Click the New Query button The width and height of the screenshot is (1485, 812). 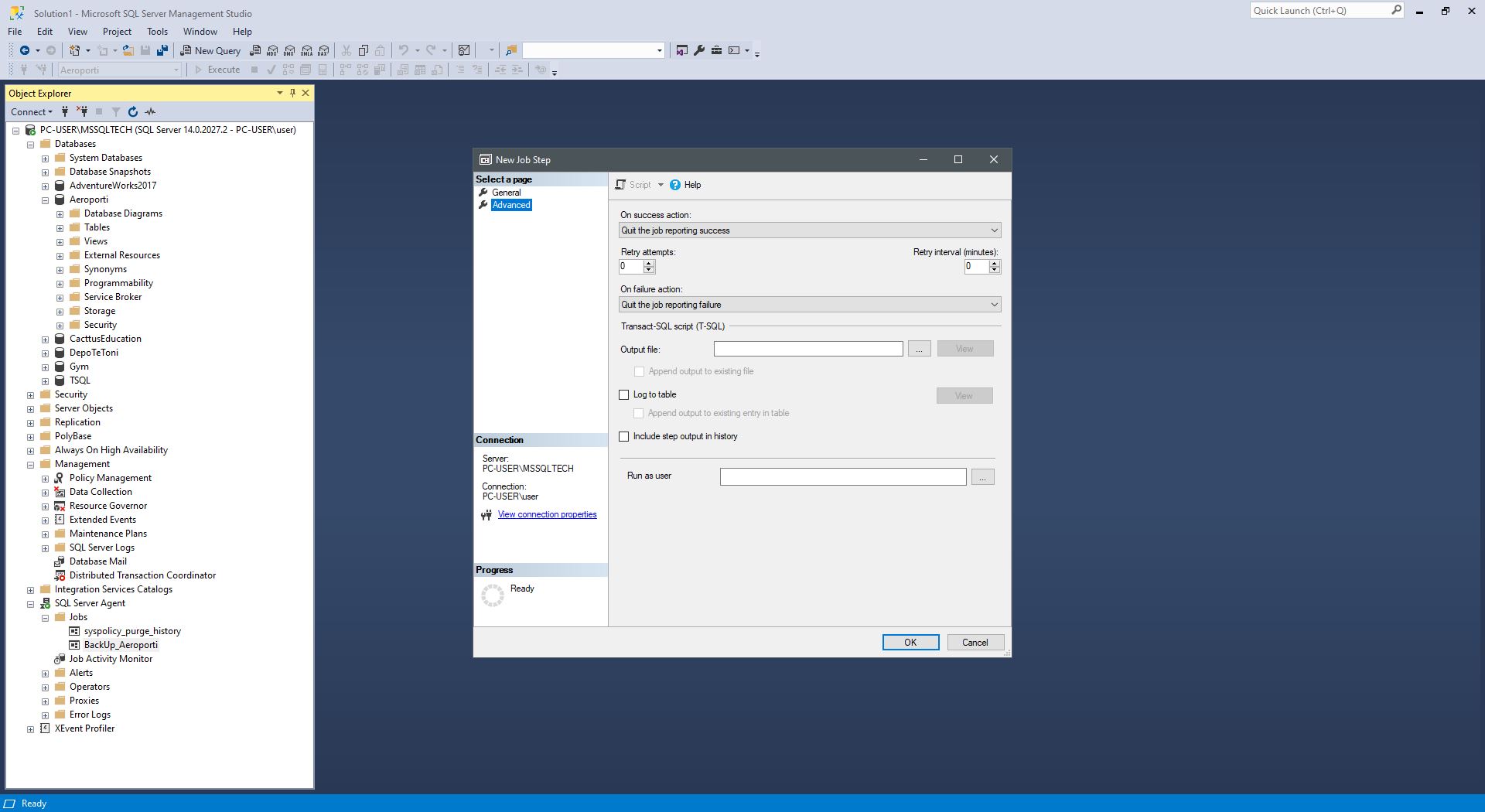(x=210, y=50)
